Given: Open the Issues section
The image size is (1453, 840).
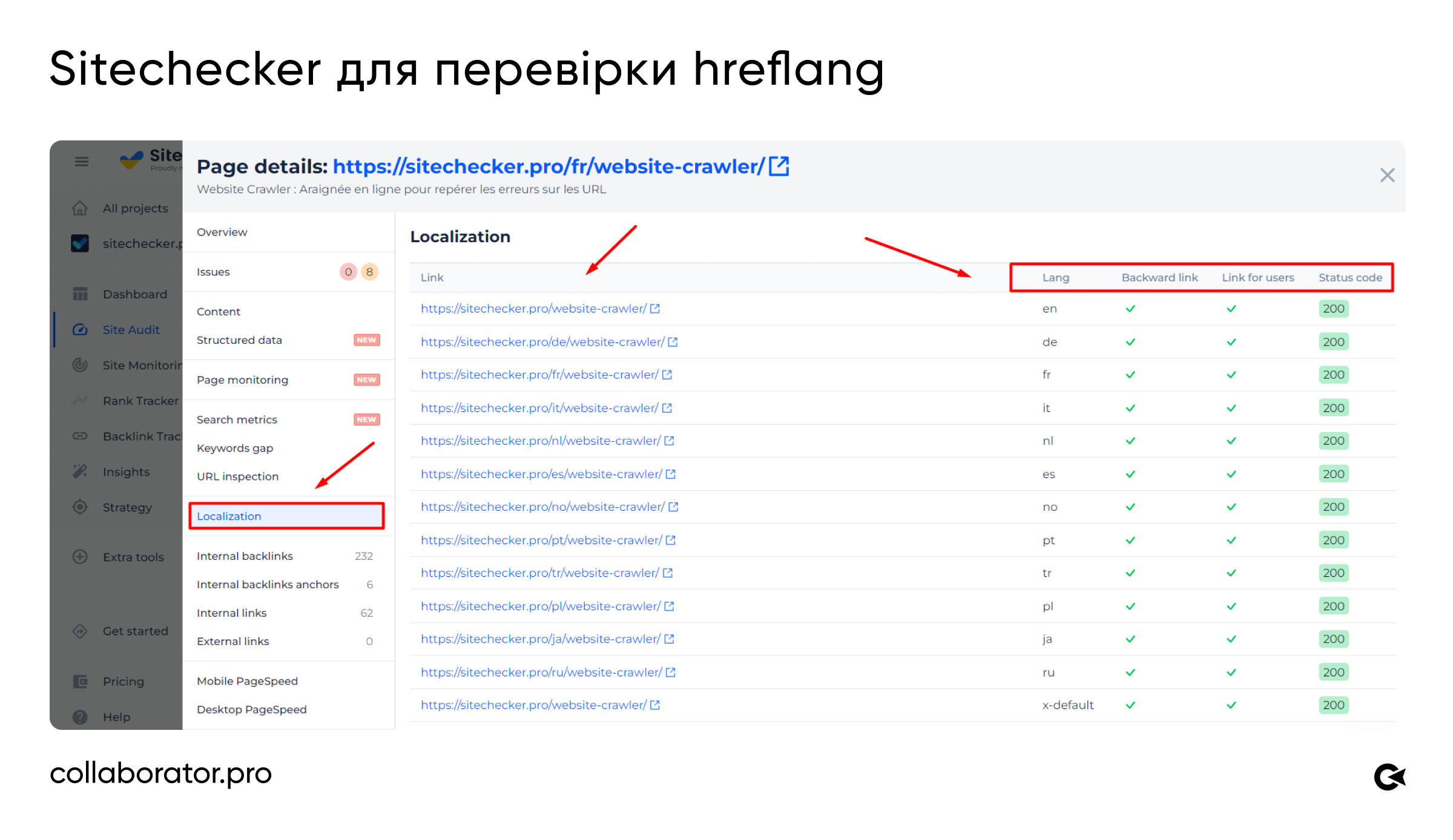Looking at the screenshot, I should tap(213, 272).
